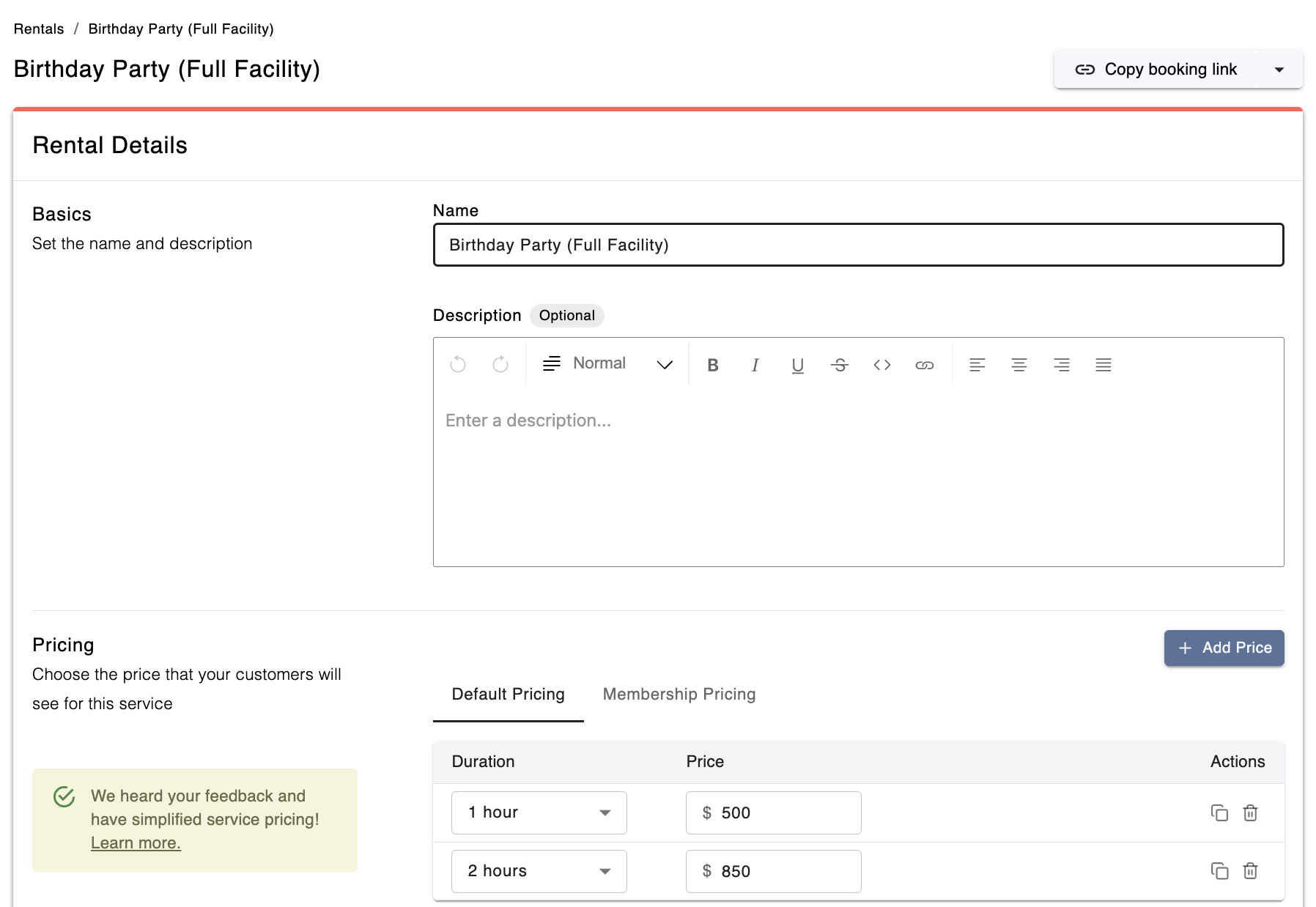Delete the 2 hours price row
Viewport: 1316px width, 907px height.
(x=1251, y=871)
